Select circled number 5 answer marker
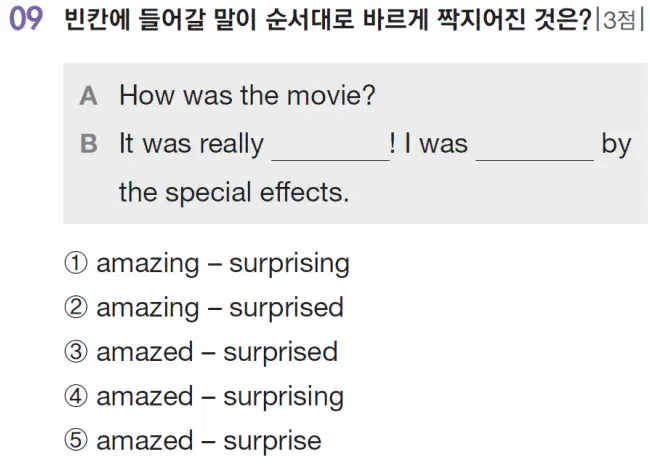650x469 pixels. pos(76,440)
